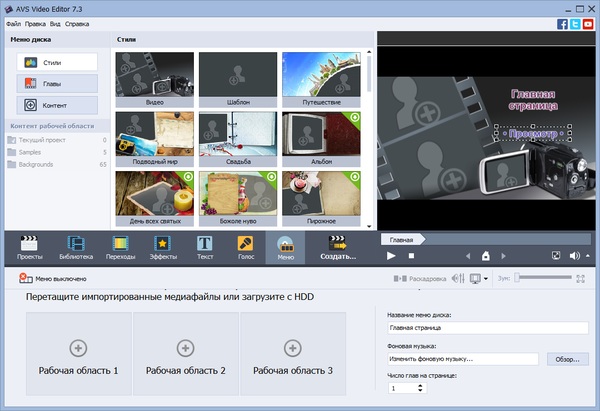600x411 pixels.
Task: Open the Справка help menu
Action: [x=77, y=22]
